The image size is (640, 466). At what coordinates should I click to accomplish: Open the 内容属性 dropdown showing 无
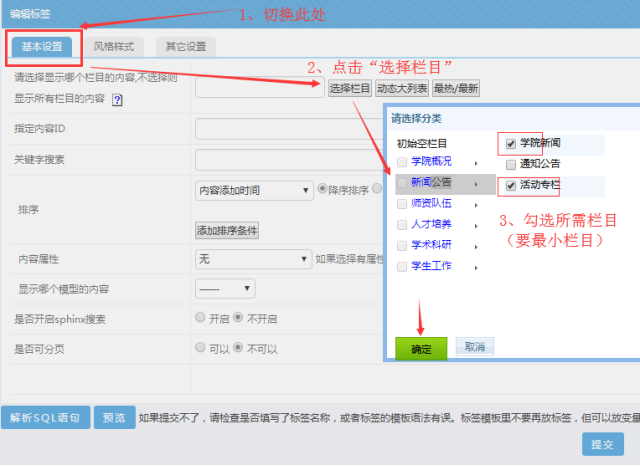(254, 258)
